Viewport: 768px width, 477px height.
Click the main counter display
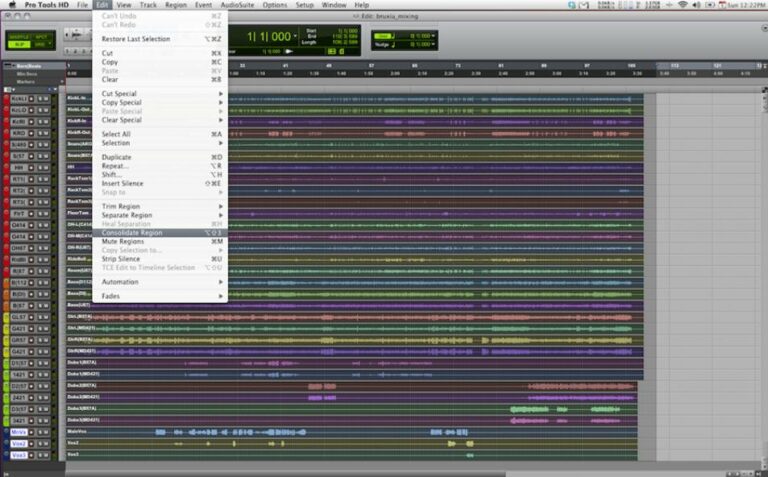pyautogui.click(x=269, y=36)
